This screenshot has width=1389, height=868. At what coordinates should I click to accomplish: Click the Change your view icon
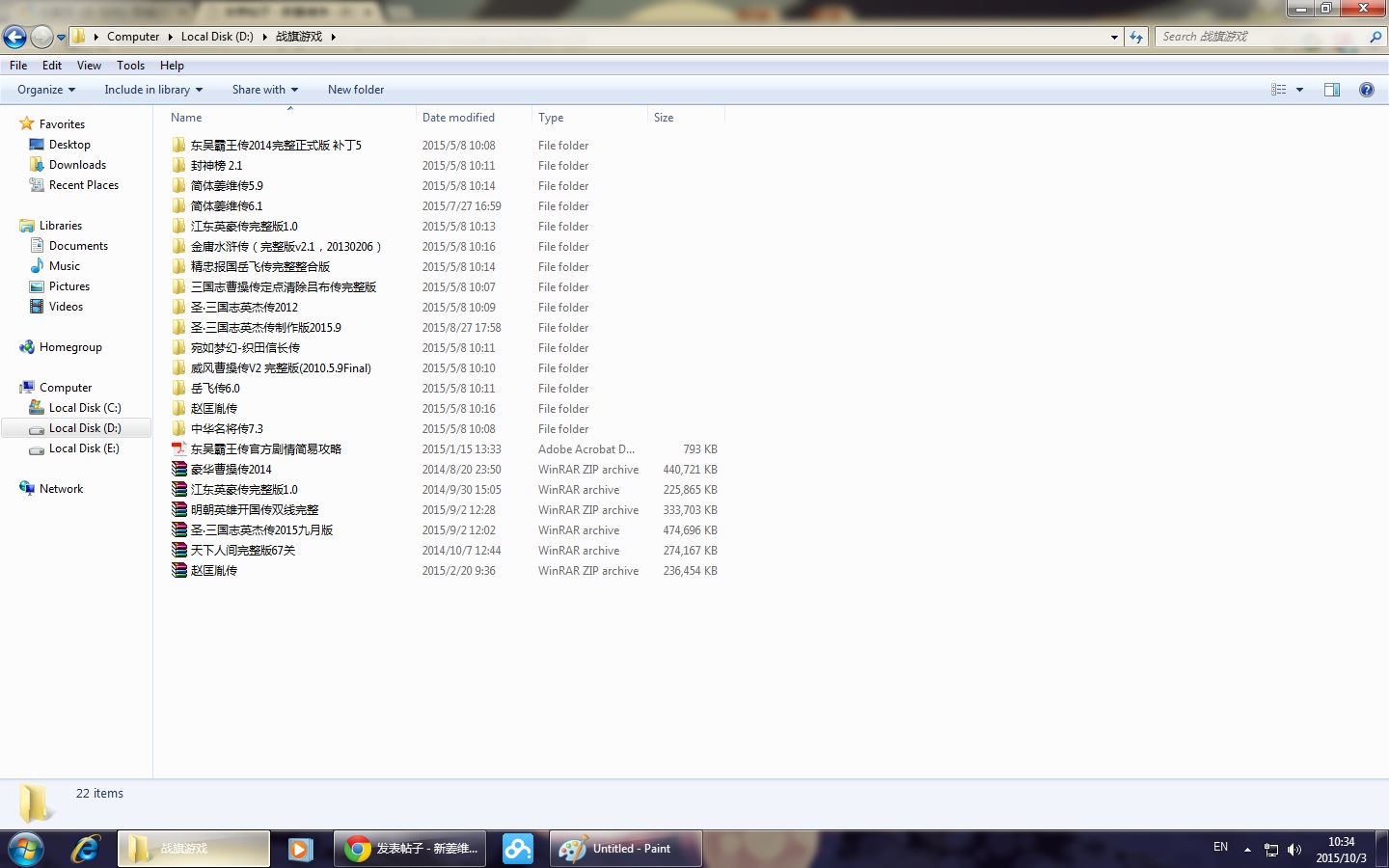pyautogui.click(x=1279, y=90)
